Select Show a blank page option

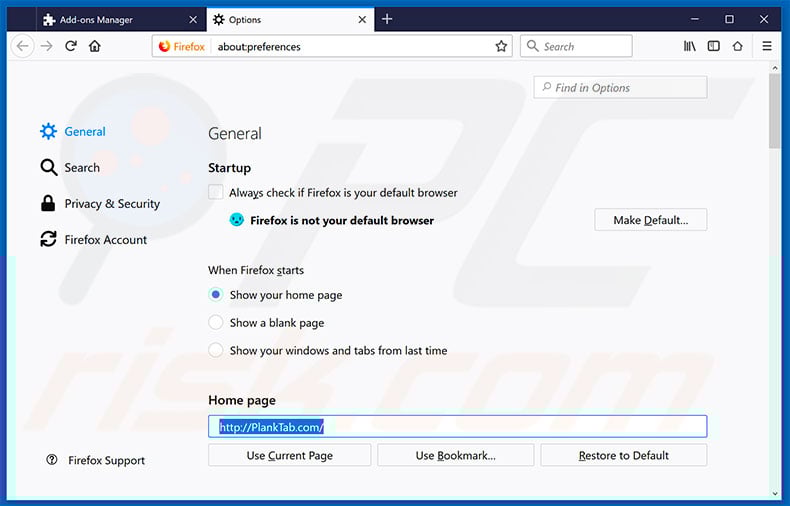(216, 322)
